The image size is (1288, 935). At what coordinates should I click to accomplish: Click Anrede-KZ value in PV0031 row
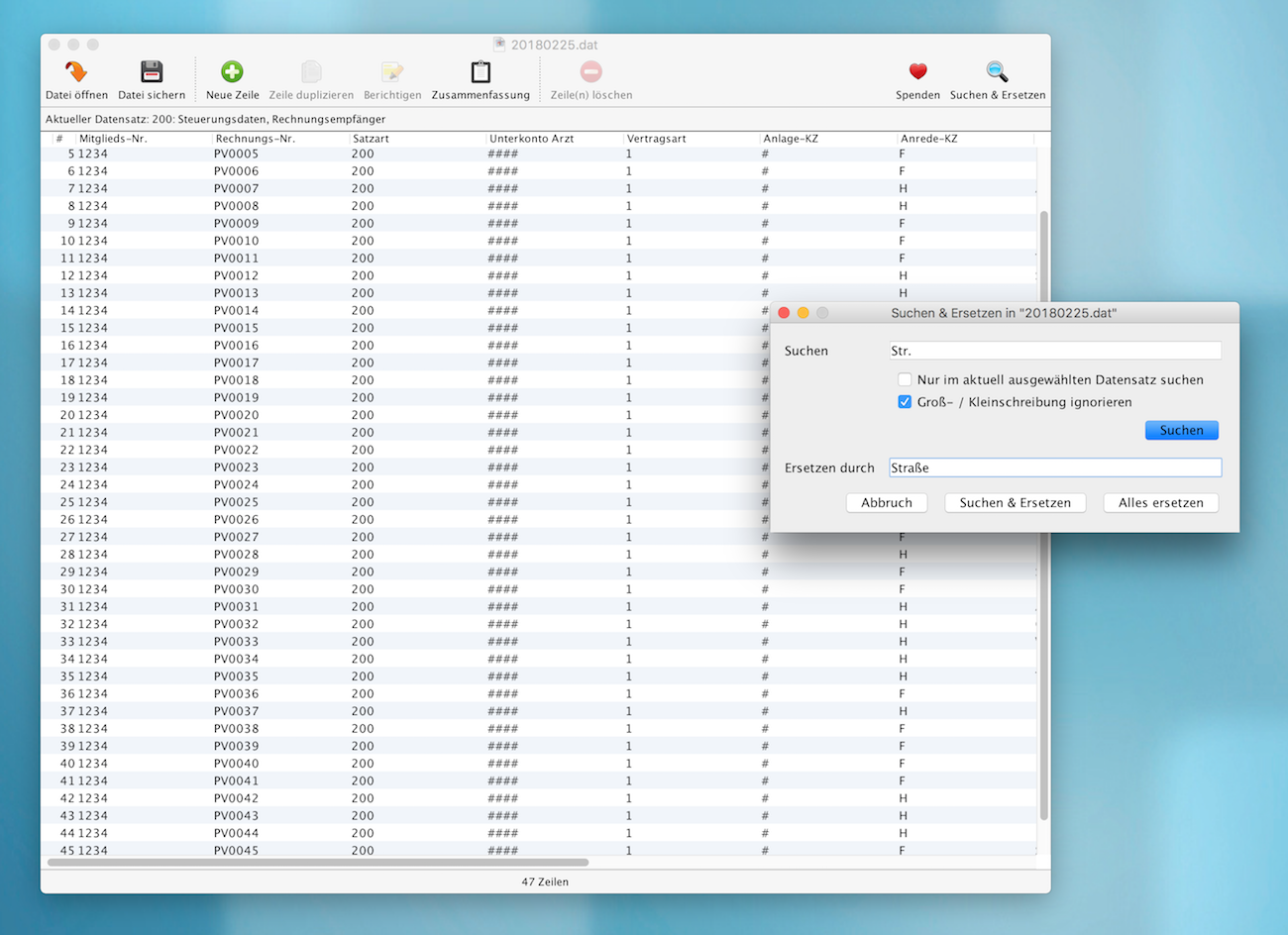(x=903, y=607)
